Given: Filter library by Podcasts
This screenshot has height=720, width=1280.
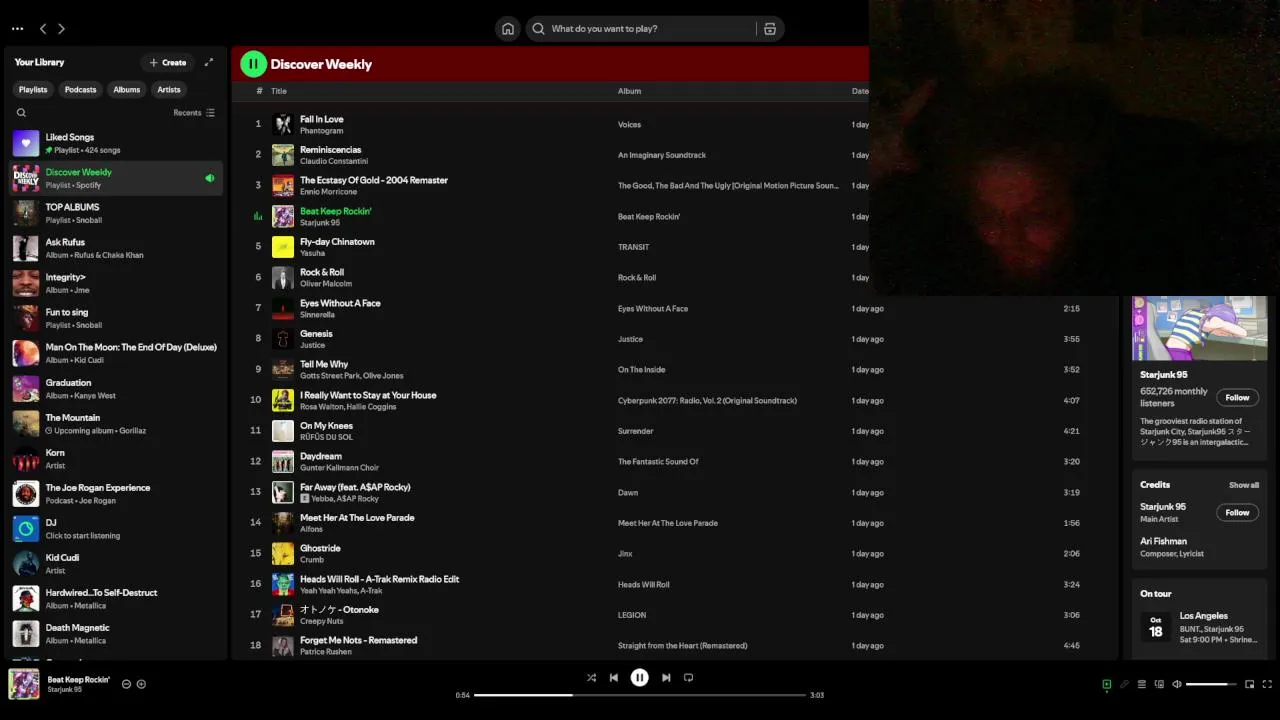Looking at the screenshot, I should (81, 89).
